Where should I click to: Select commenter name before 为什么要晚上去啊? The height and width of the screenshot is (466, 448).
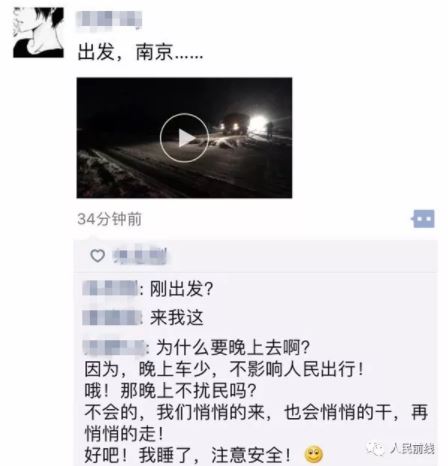tap(114, 347)
